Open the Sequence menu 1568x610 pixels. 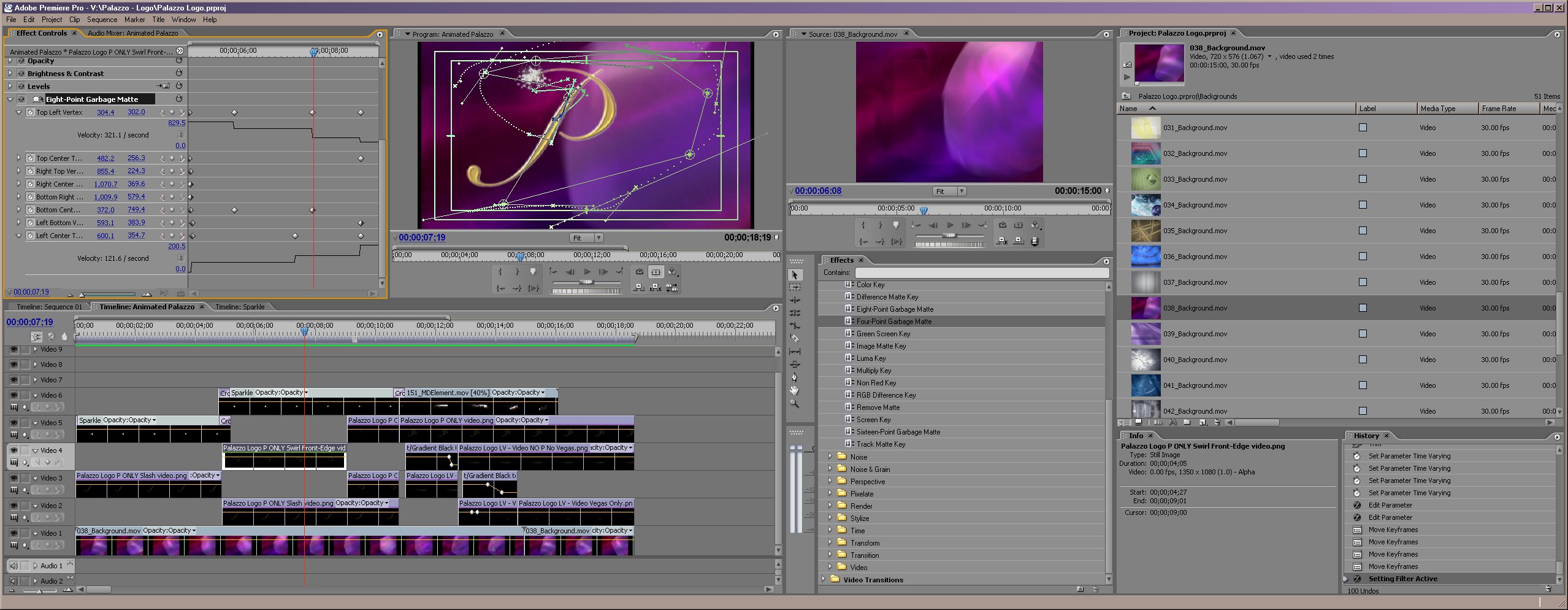tap(102, 20)
